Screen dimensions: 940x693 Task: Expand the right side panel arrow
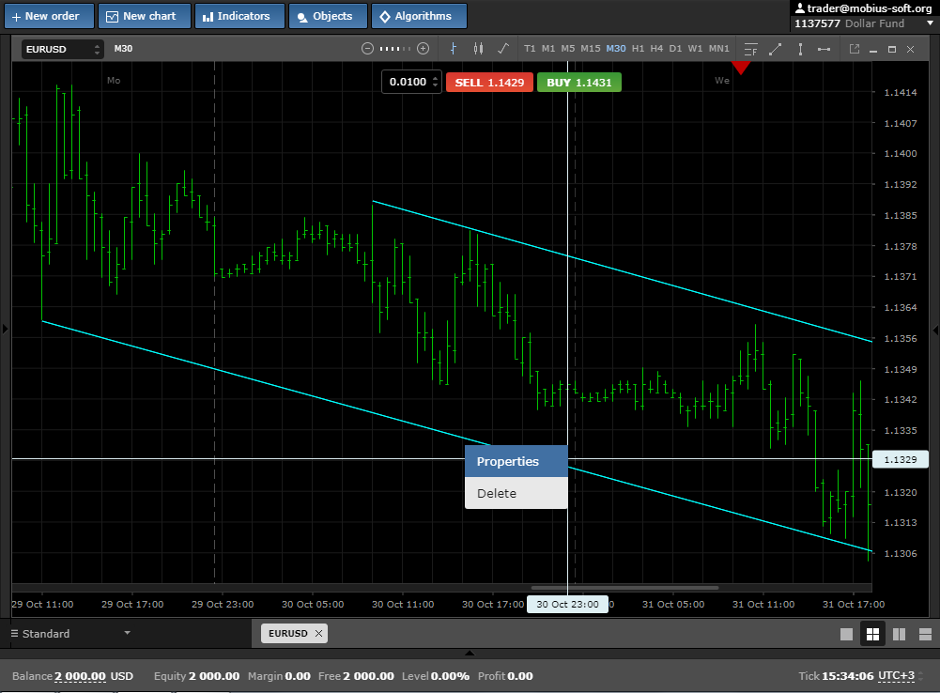pos(935,329)
